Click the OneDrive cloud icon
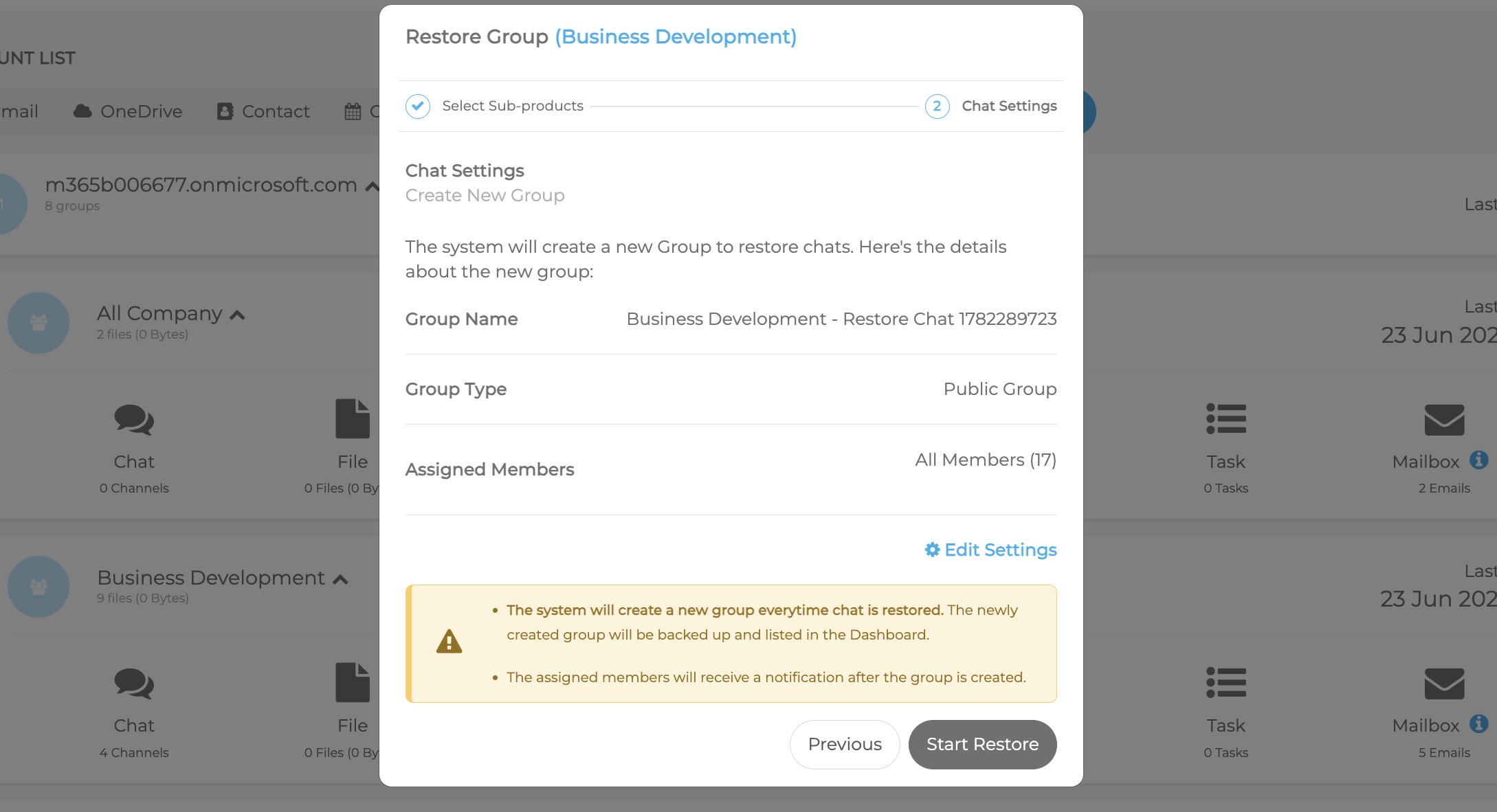Screen dimensions: 1497x812 pyautogui.click(x=82, y=111)
